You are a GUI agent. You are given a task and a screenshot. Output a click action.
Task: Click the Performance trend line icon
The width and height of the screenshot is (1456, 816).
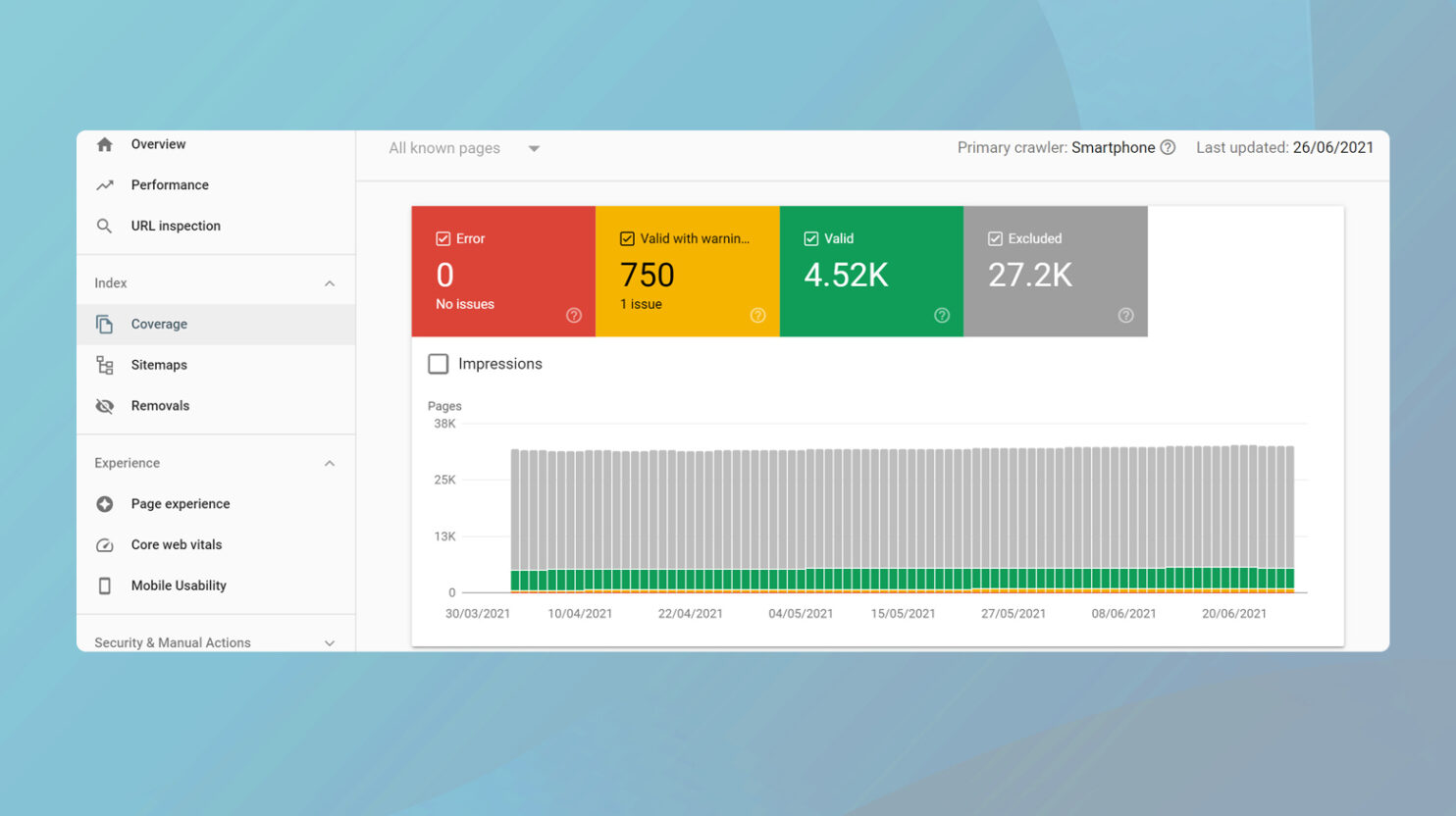tap(105, 185)
